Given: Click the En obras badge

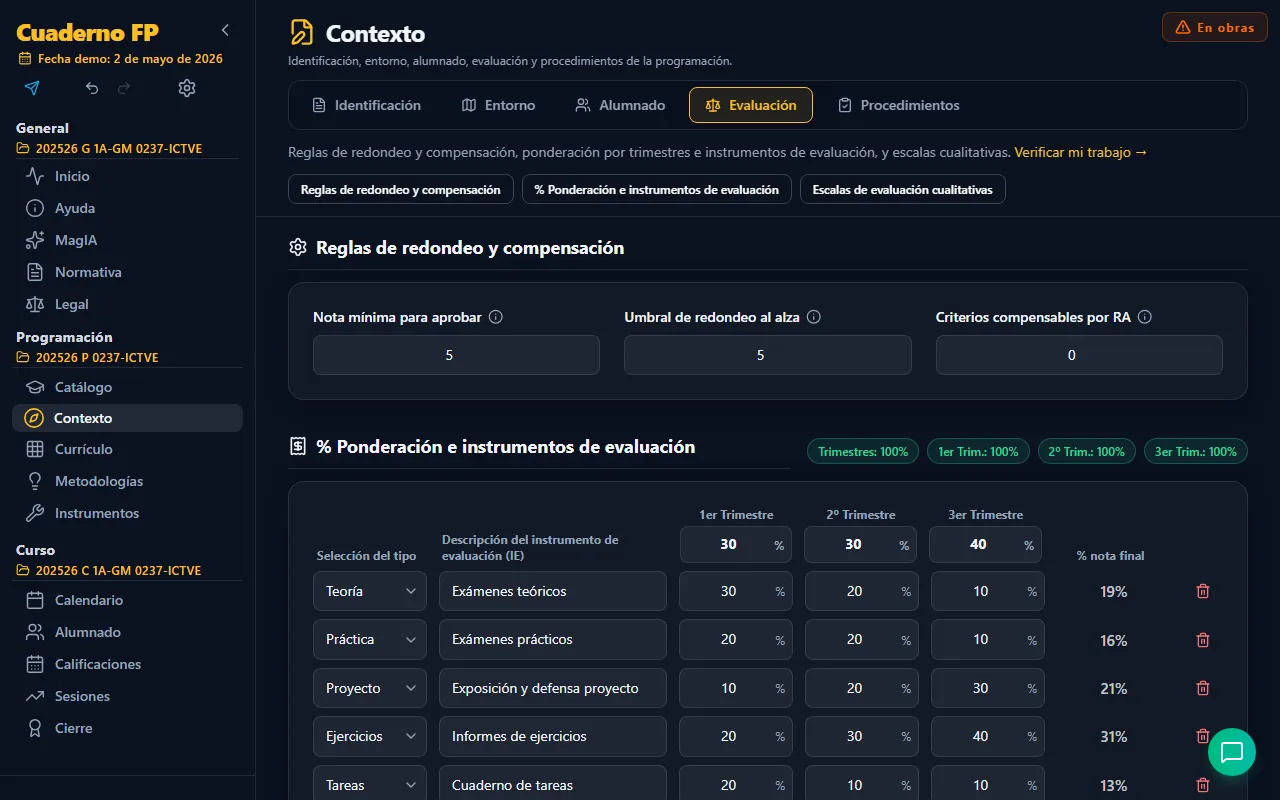Looking at the screenshot, I should [1215, 27].
